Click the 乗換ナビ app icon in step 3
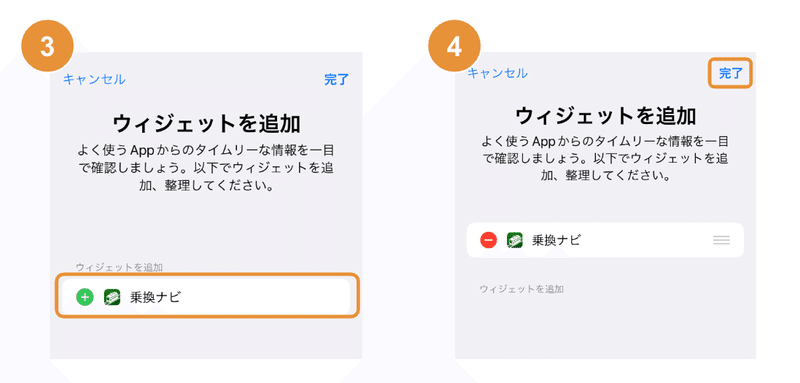The image size is (800, 383). 112,297
